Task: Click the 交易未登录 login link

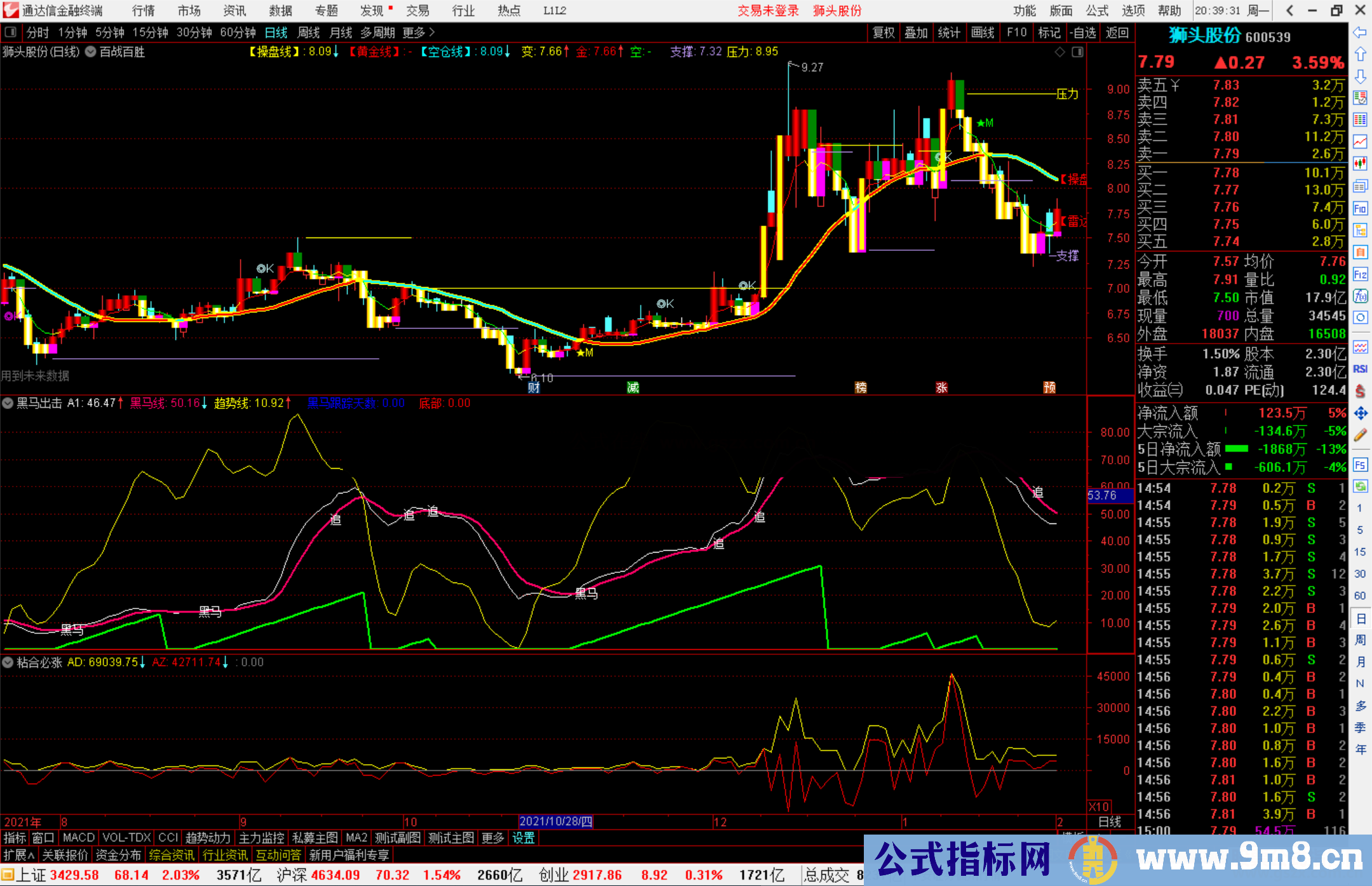Action: 769,11
